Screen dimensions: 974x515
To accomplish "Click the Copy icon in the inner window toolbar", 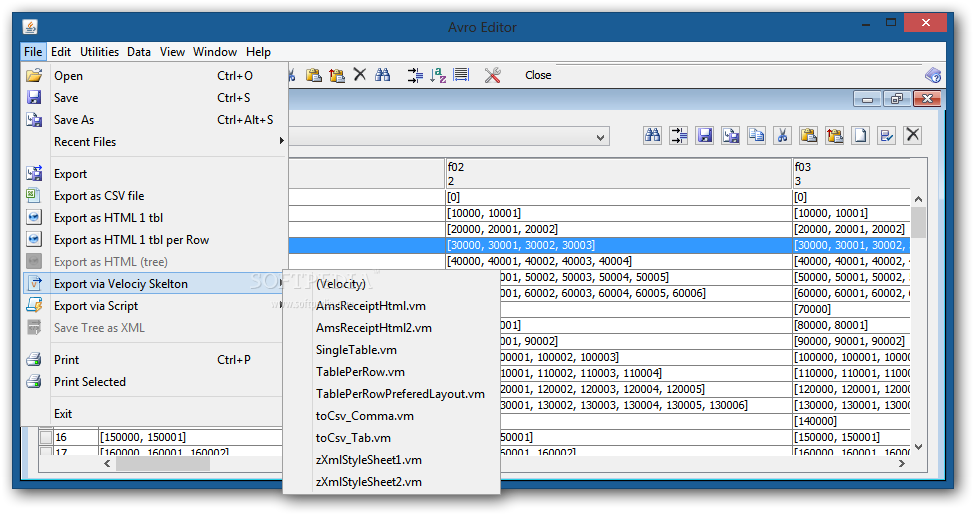I will pos(757,135).
